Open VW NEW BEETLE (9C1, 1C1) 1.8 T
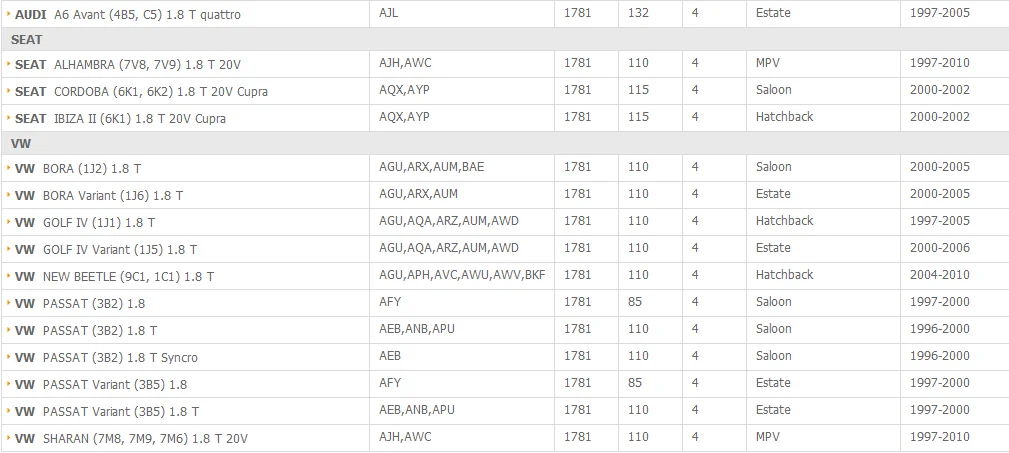This screenshot has height=453, width=1009. (115, 277)
